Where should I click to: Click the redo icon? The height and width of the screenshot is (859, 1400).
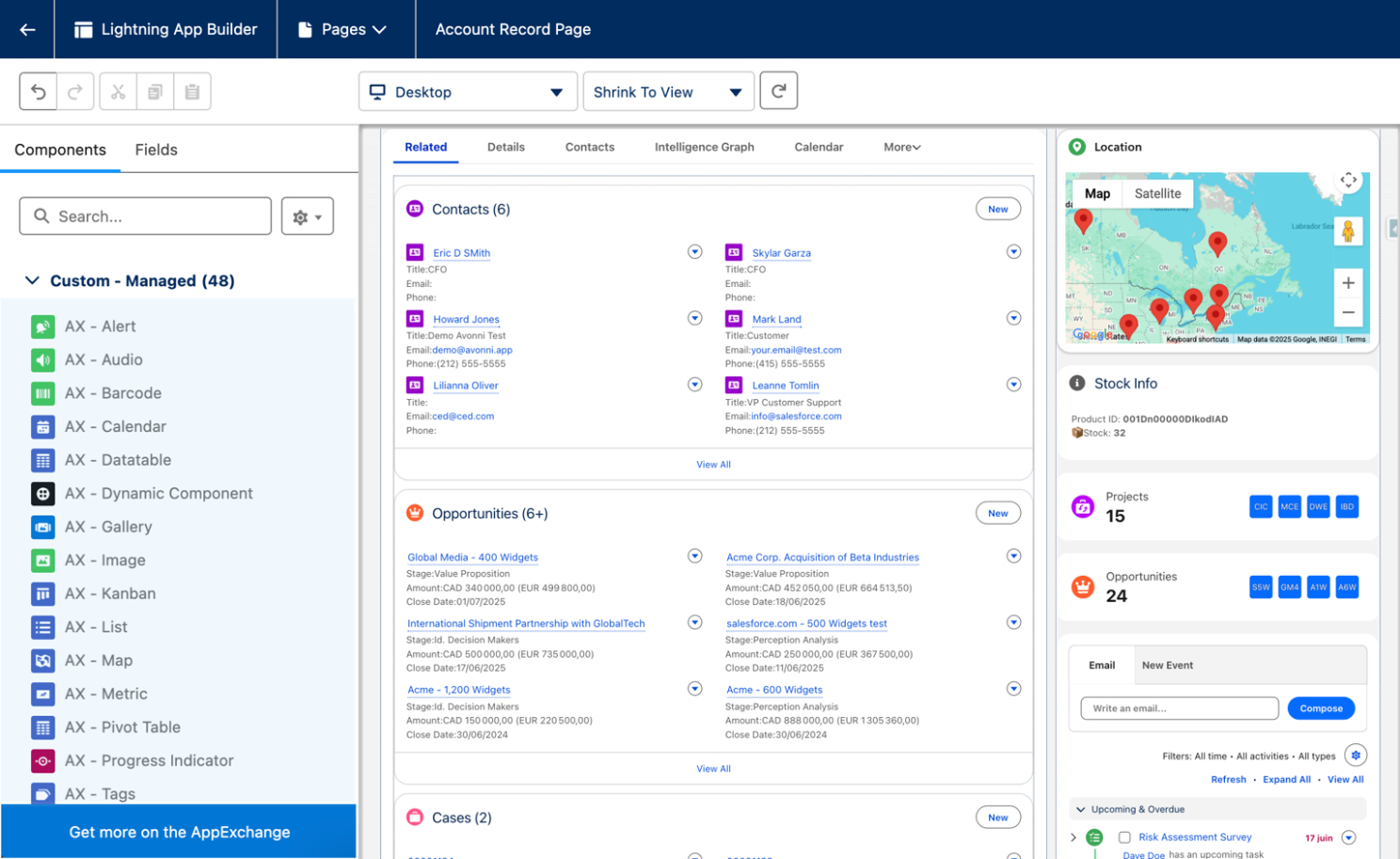(x=75, y=91)
